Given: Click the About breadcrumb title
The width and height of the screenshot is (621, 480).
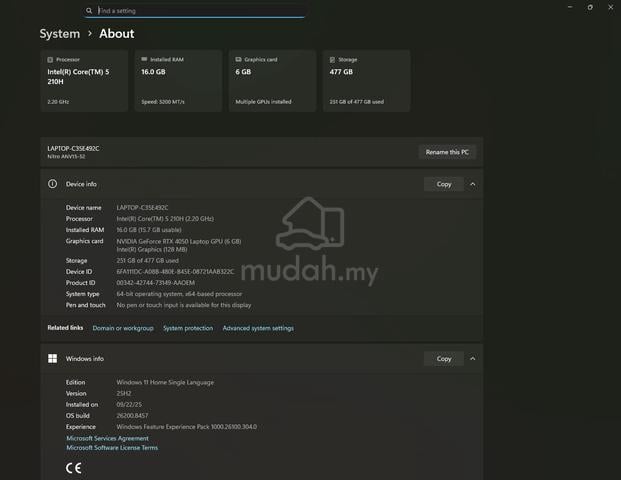Looking at the screenshot, I should pos(117,34).
